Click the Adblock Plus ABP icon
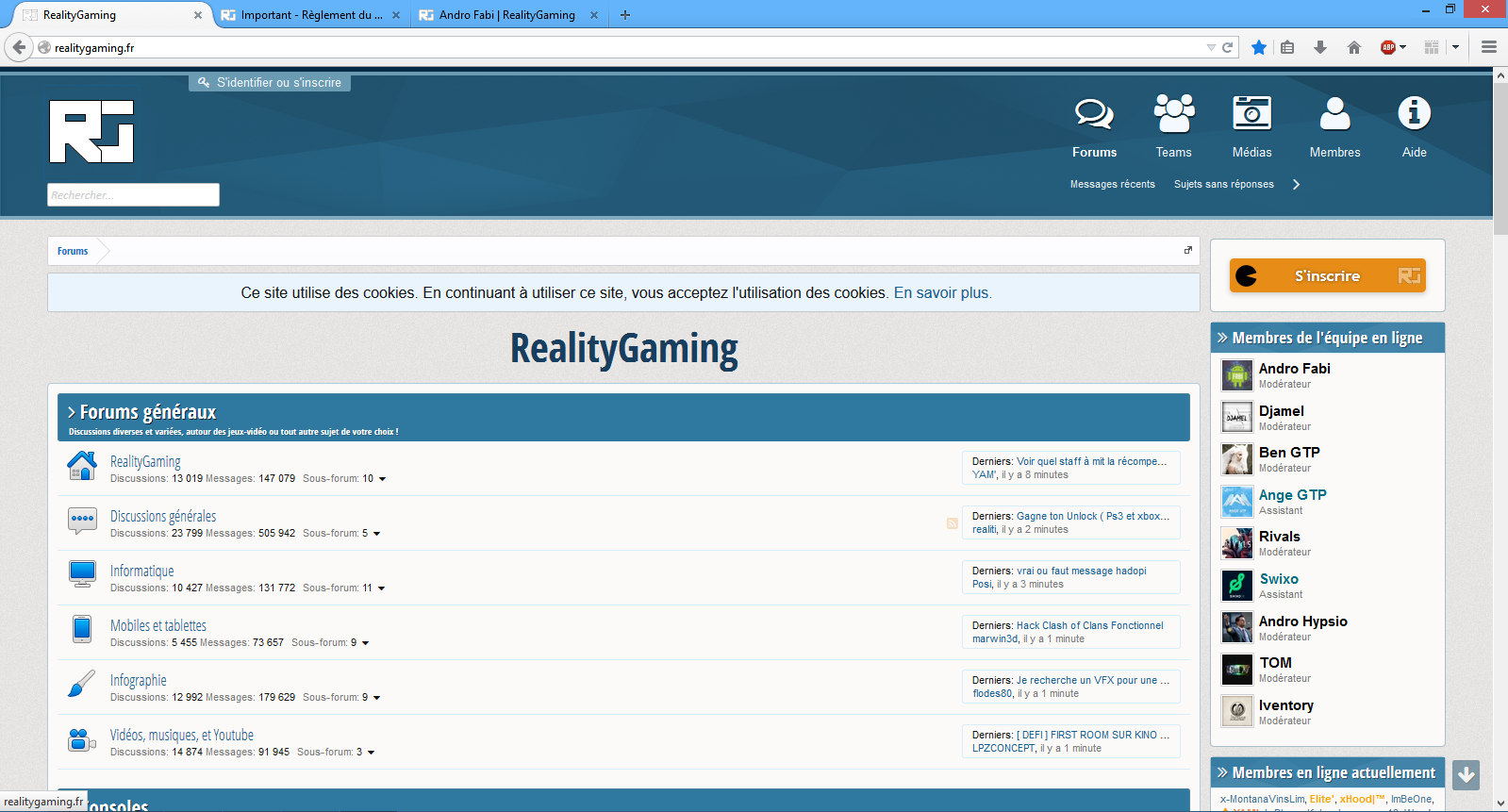This screenshot has width=1508, height=812. pyautogui.click(x=1388, y=47)
